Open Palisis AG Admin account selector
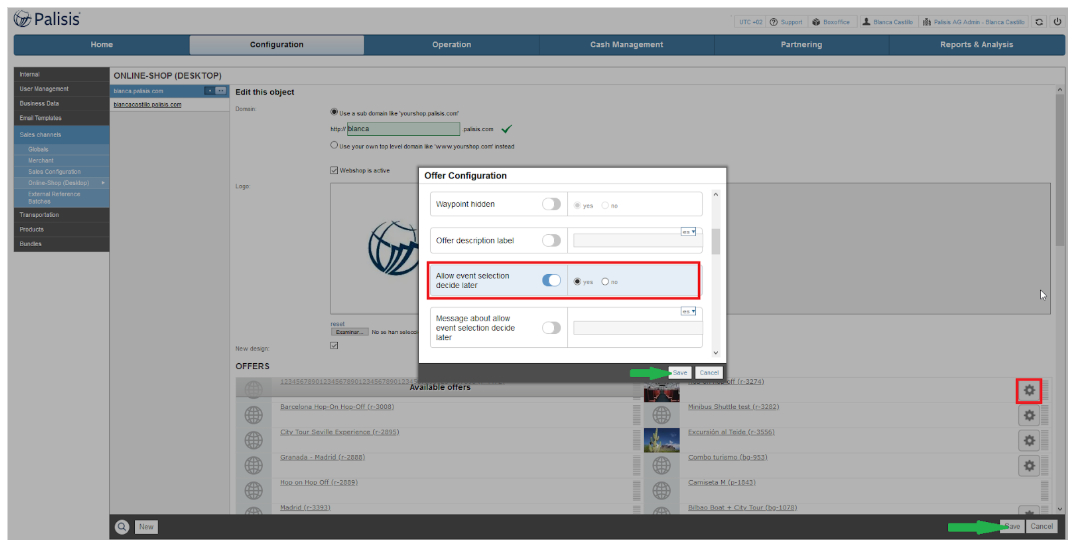1073x547 pixels. 973,22
